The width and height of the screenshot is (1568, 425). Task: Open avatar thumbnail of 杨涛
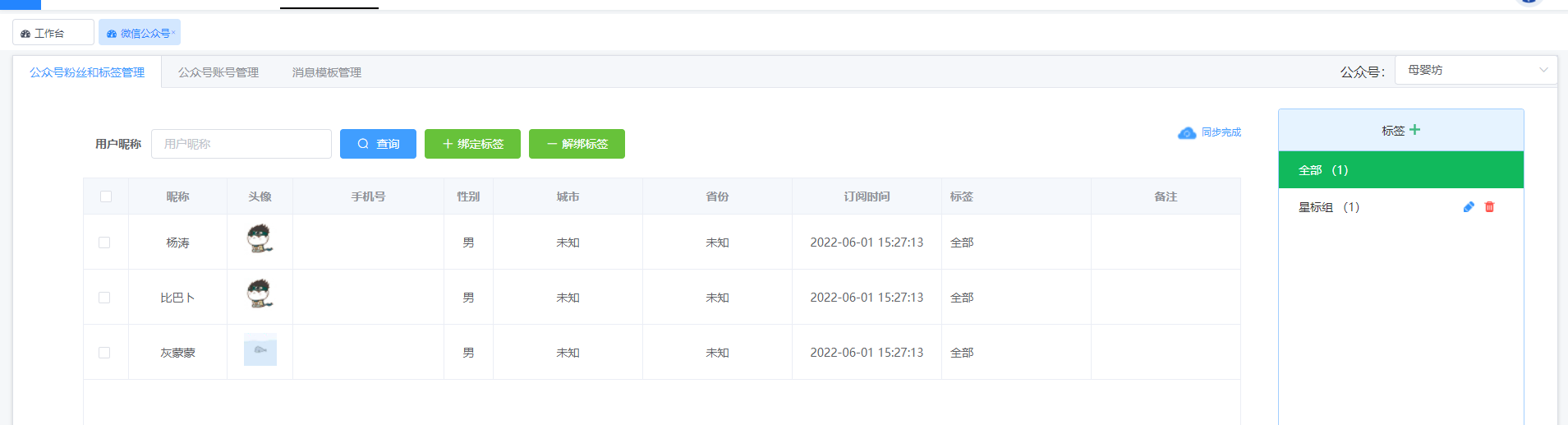click(260, 239)
